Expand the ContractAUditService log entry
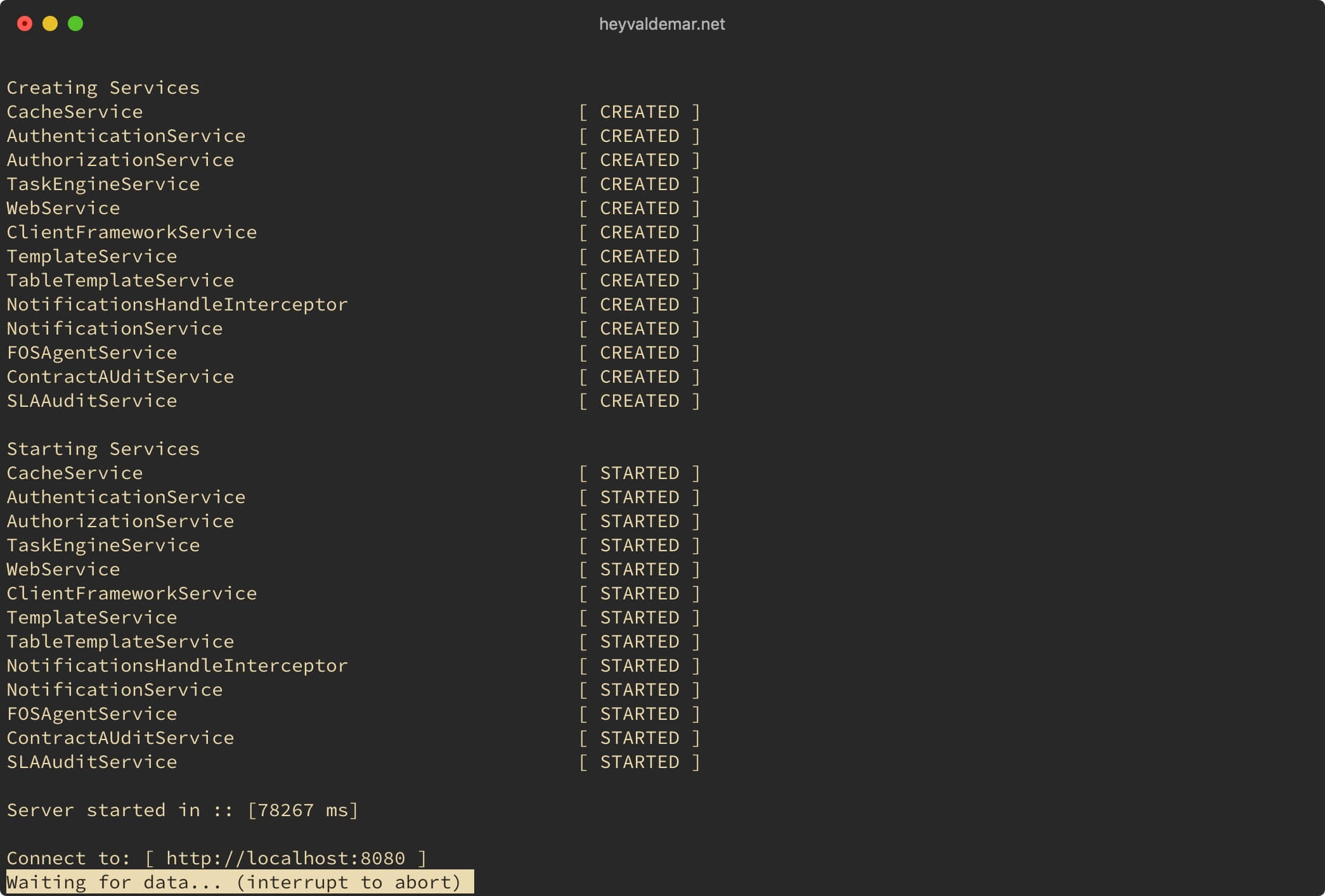 click(x=119, y=376)
